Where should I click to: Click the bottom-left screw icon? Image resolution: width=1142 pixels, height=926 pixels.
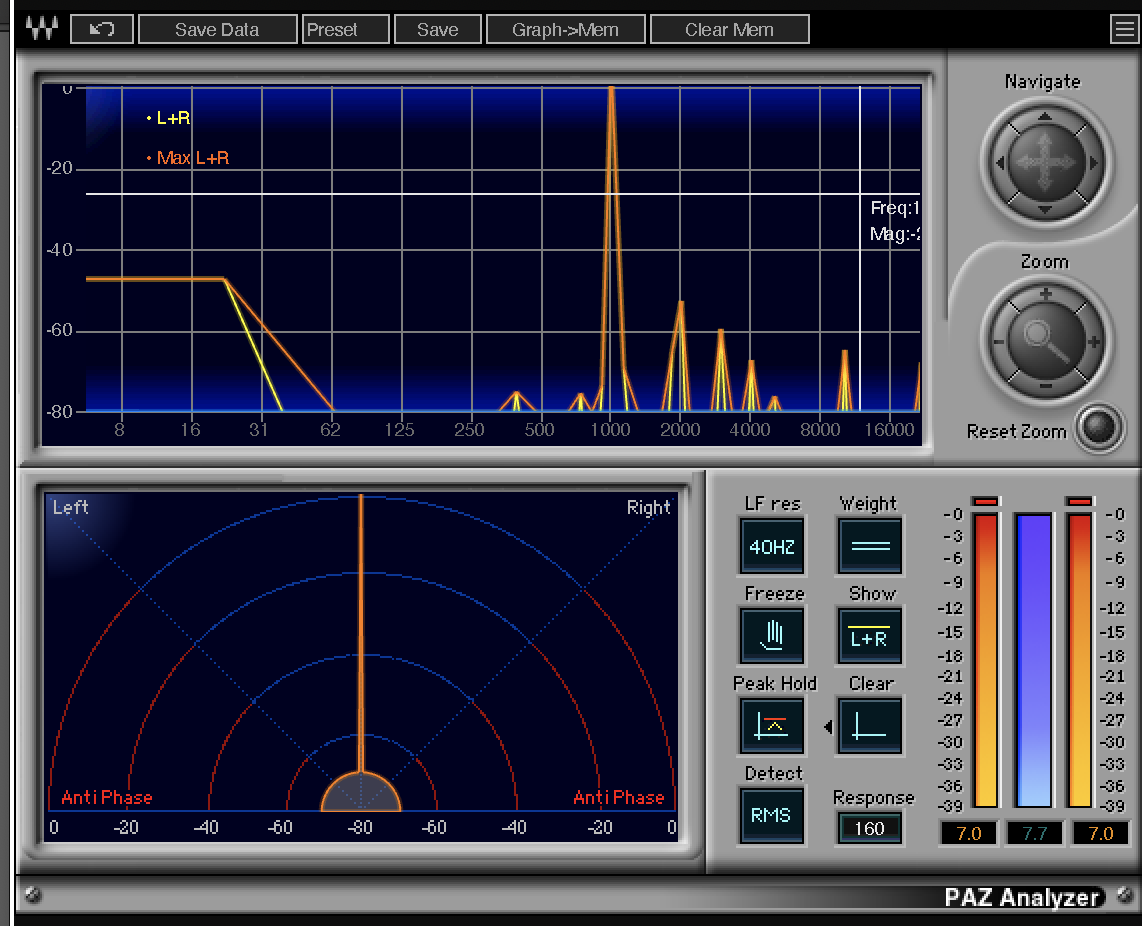pyautogui.click(x=33, y=895)
